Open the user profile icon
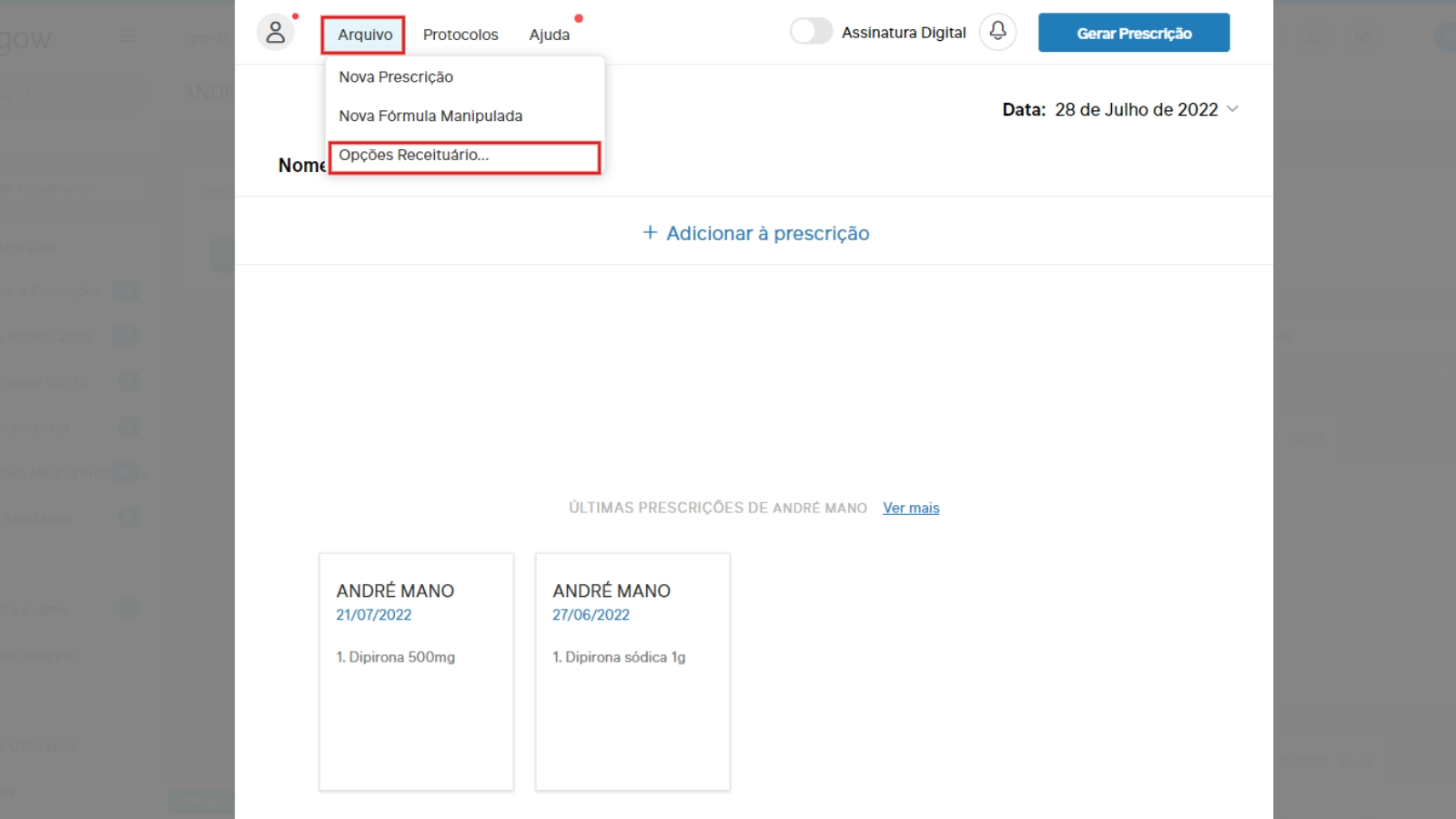The image size is (1456, 819). point(275,33)
